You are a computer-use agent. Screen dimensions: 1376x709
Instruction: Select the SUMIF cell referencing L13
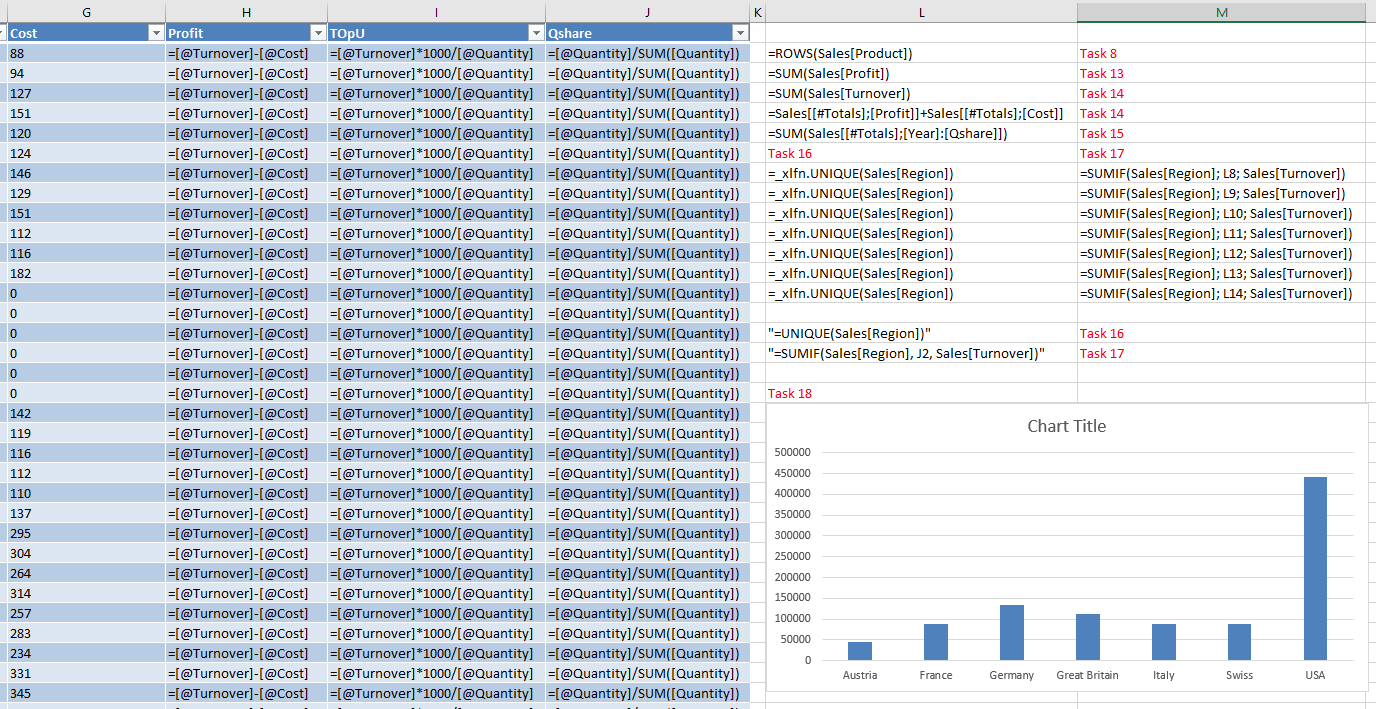(1221, 273)
